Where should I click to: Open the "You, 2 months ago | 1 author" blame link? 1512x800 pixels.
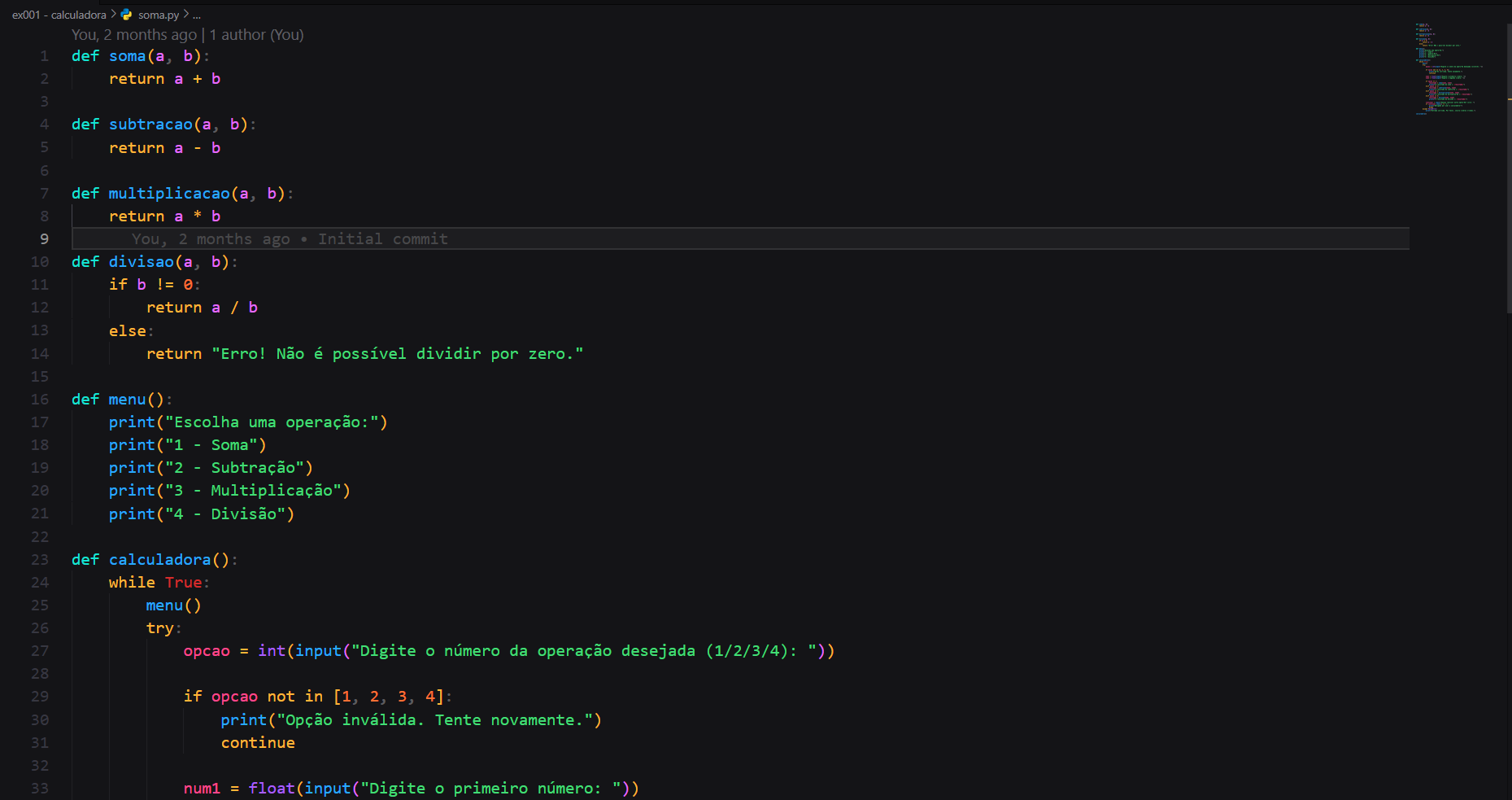(187, 34)
